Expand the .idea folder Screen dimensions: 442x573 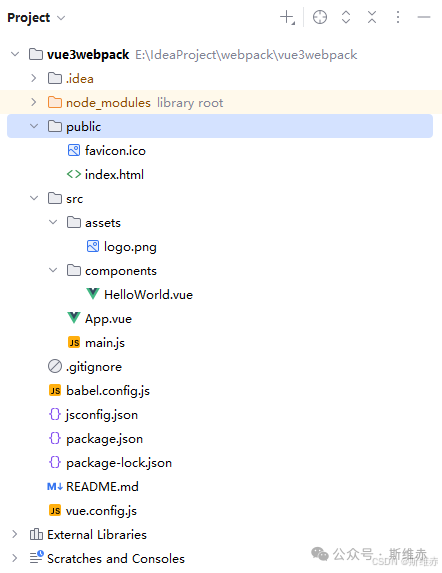click(34, 78)
